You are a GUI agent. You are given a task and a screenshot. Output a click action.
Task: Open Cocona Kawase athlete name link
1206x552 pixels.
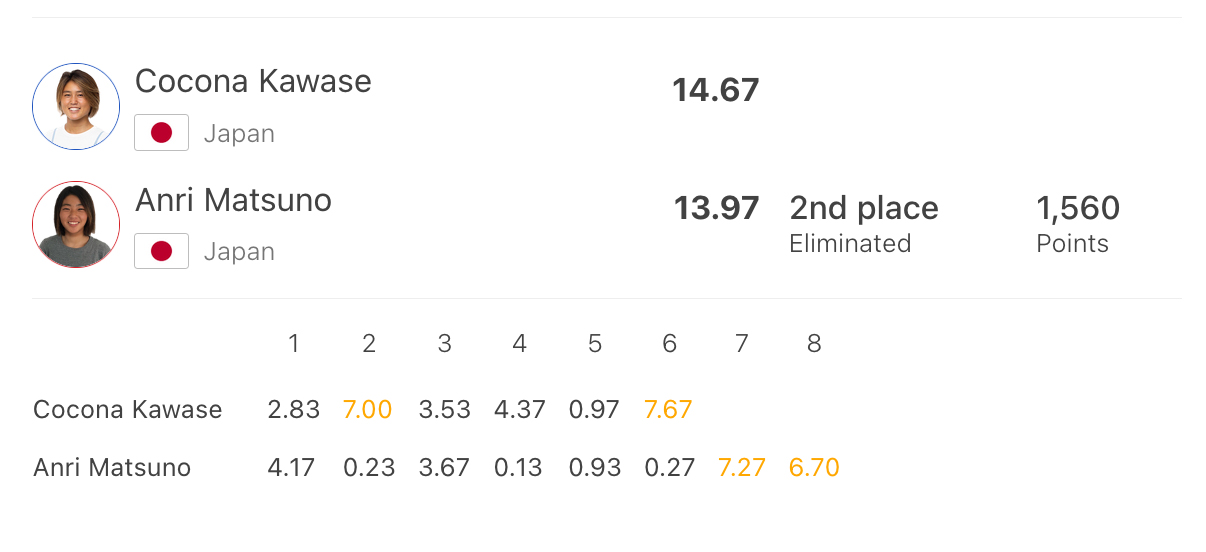[x=253, y=81]
